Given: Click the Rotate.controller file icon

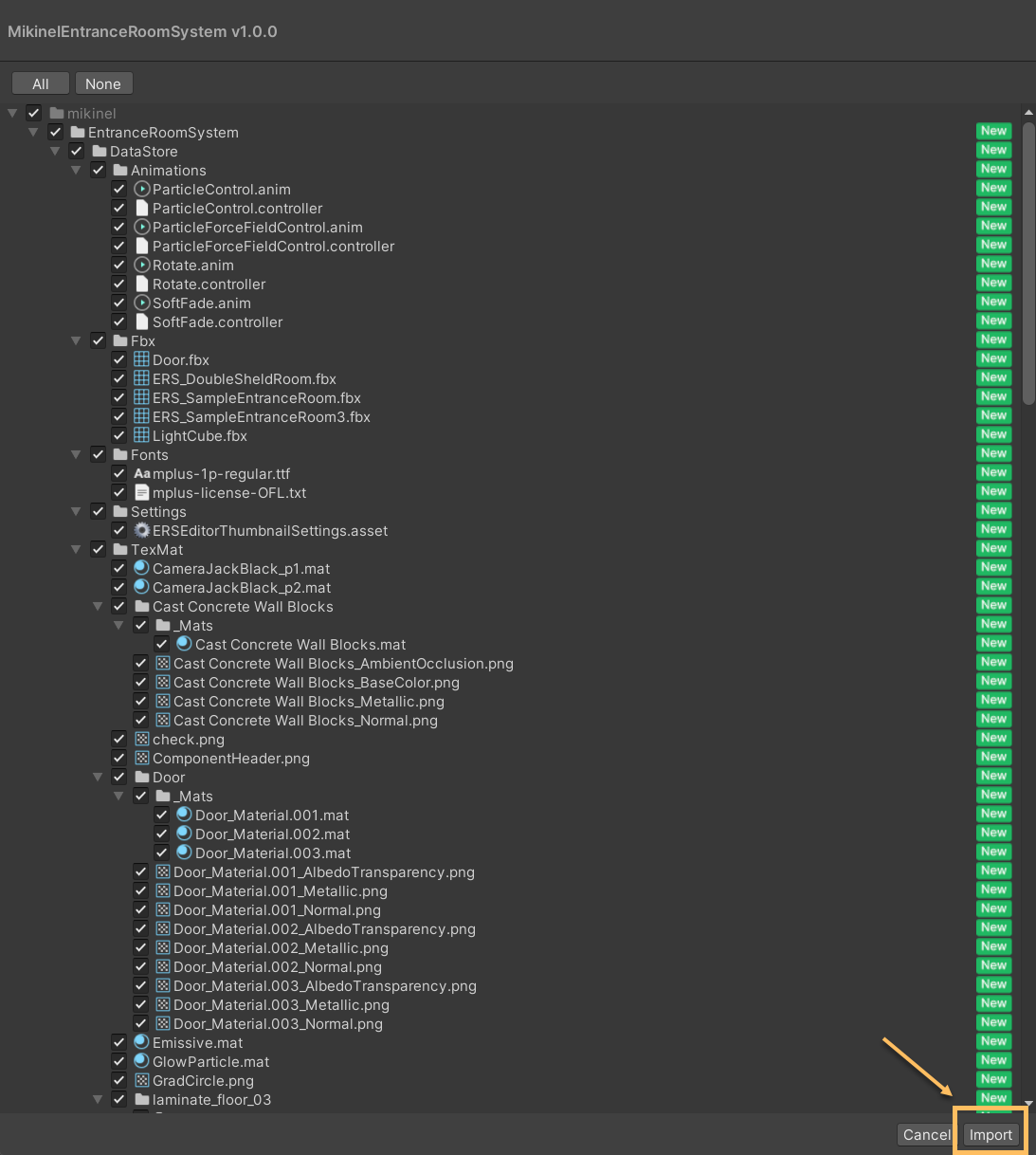Looking at the screenshot, I should coord(141,284).
